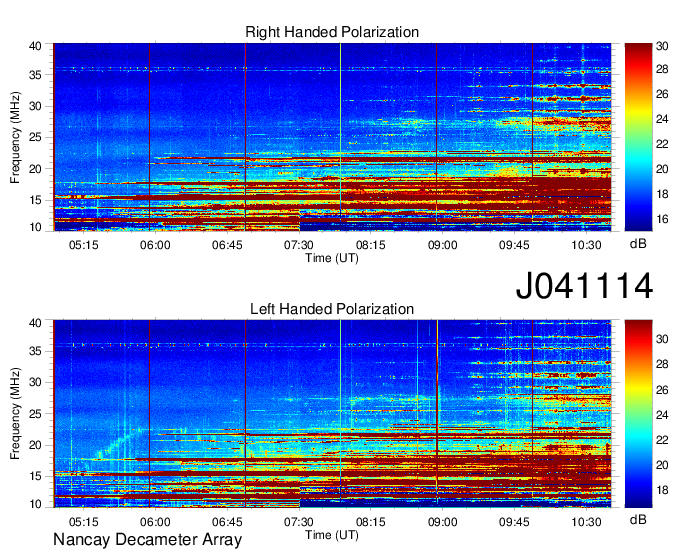Click the 30 MHz tick of the Right Handed plot
Screen dimensions: 680x552
tap(35, 106)
